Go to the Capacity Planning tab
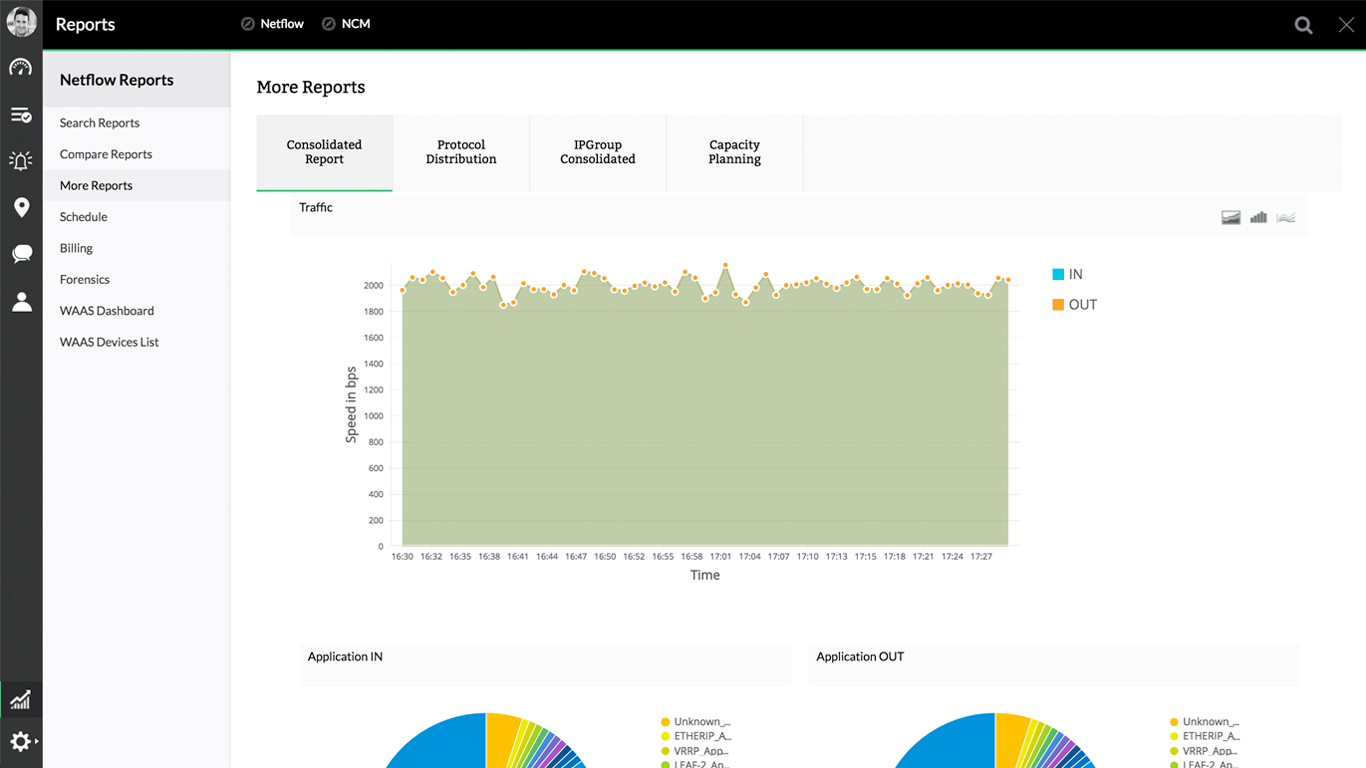Viewport: 1366px width, 768px height. point(735,152)
